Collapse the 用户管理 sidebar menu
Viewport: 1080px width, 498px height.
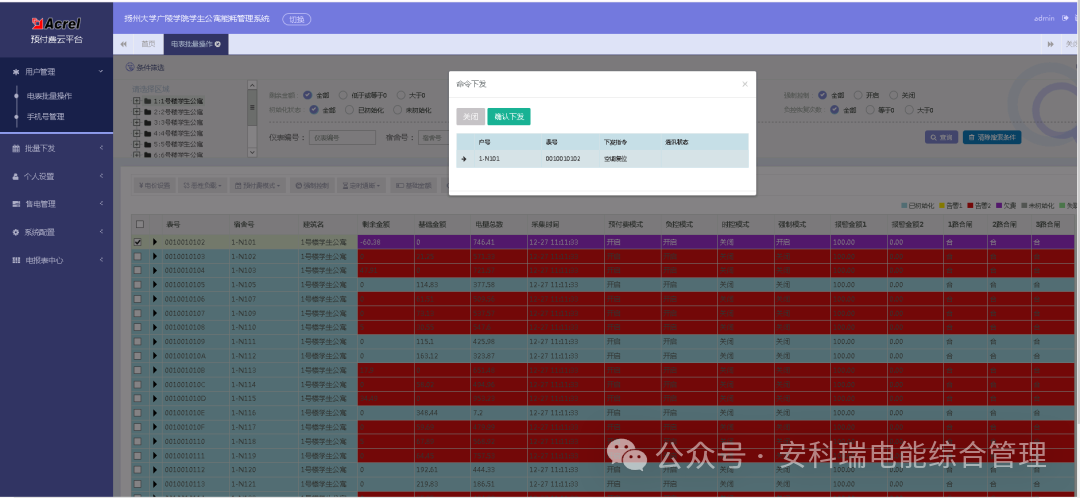(x=100, y=72)
